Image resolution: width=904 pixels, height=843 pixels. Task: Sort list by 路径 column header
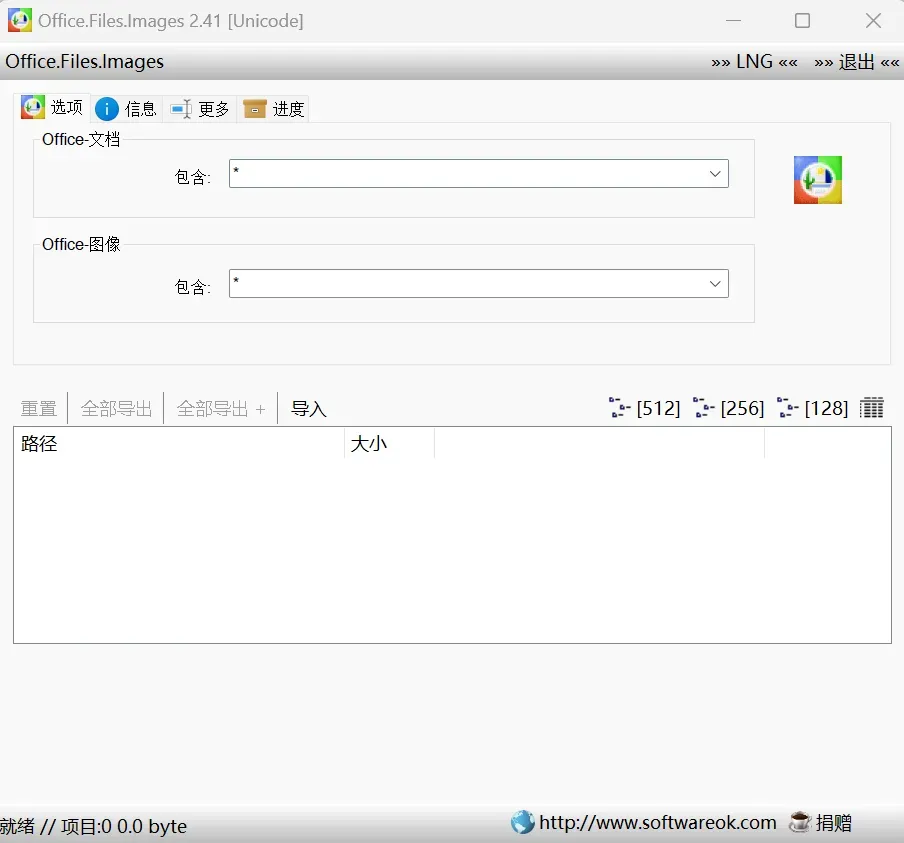178,444
